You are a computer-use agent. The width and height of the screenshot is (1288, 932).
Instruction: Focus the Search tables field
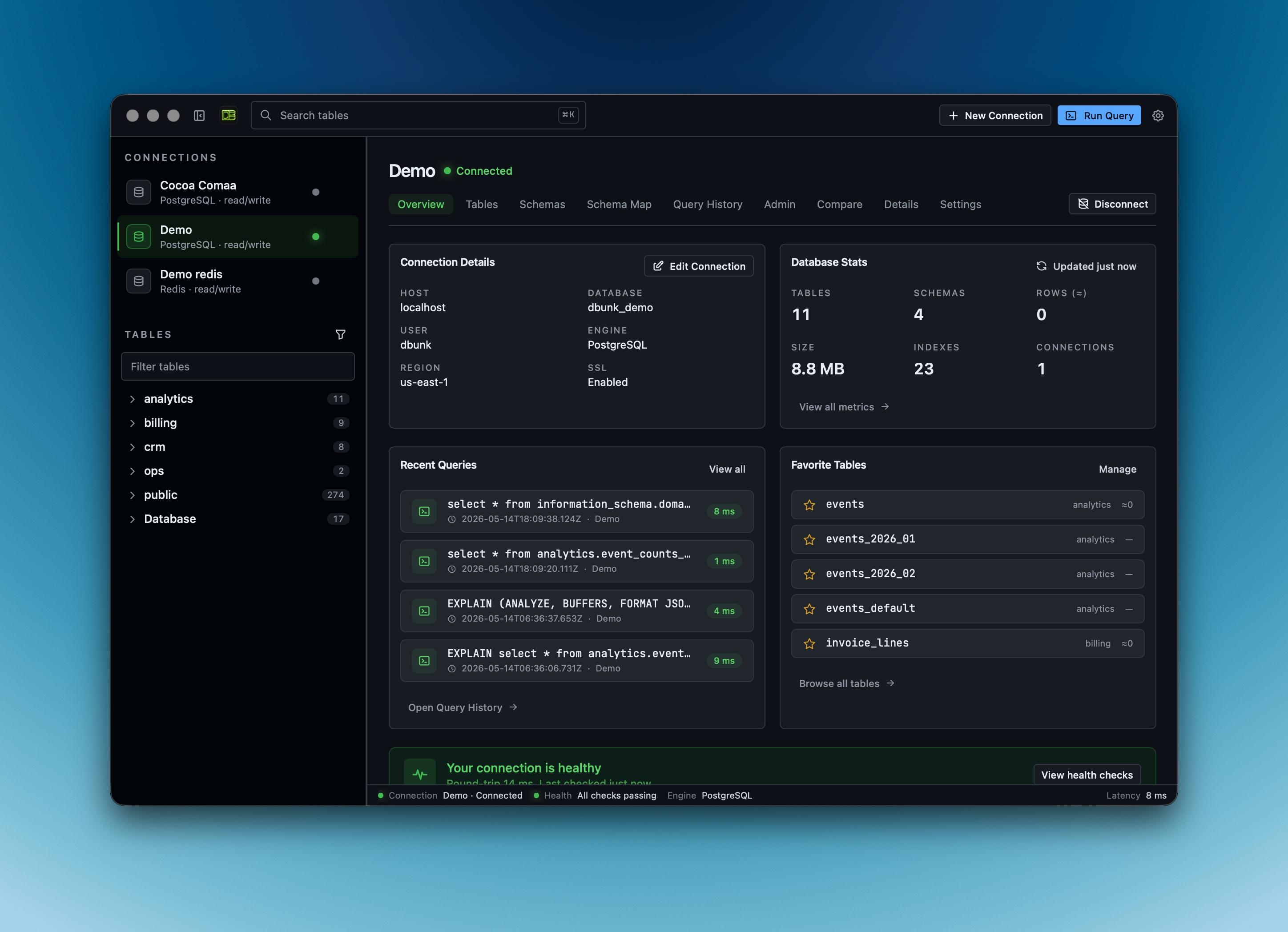tap(418, 115)
